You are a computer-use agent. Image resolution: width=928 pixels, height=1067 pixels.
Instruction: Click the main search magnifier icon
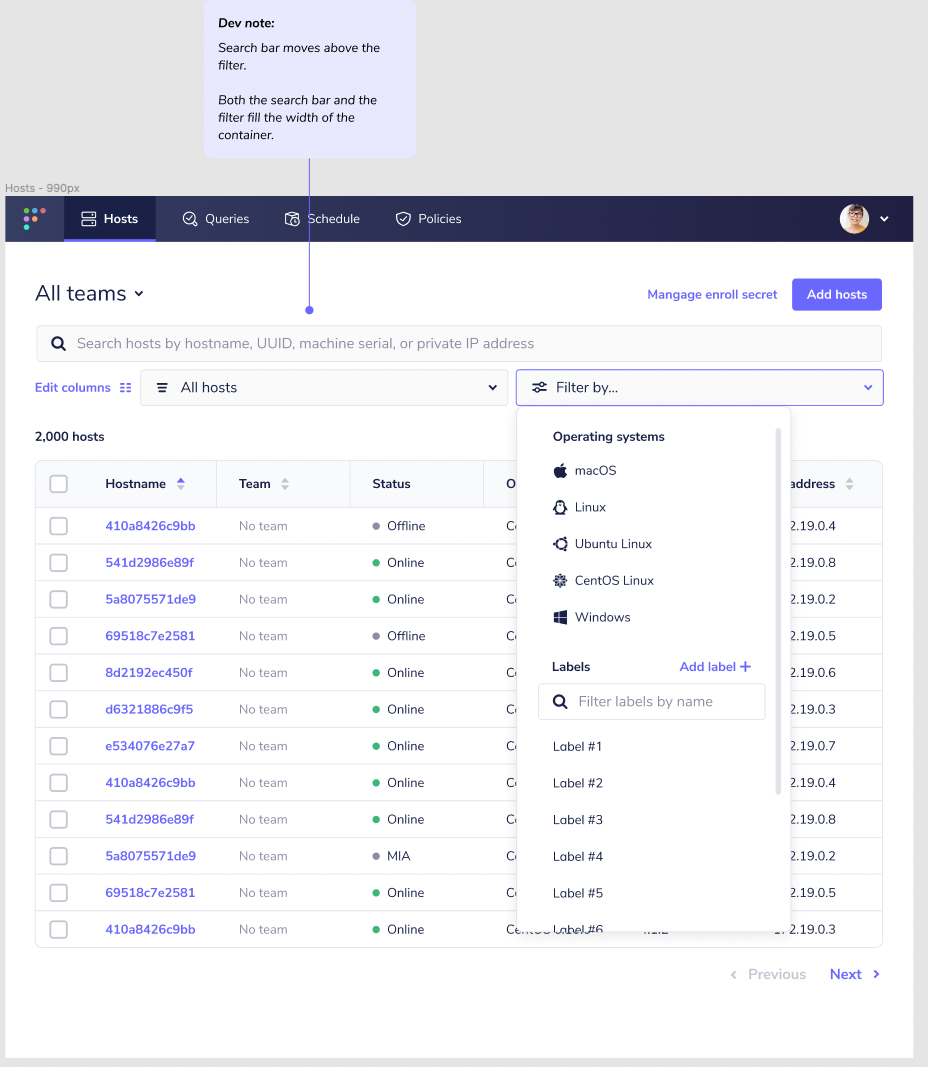pyautogui.click(x=59, y=344)
